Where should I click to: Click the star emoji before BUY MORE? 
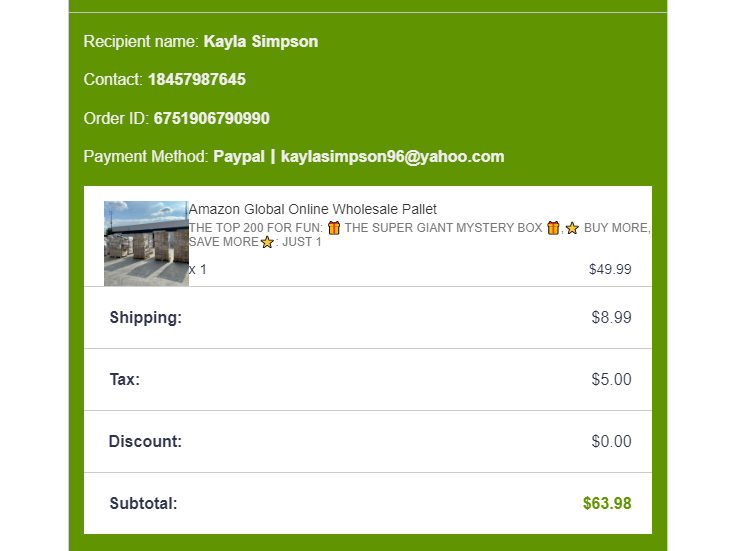[572, 228]
